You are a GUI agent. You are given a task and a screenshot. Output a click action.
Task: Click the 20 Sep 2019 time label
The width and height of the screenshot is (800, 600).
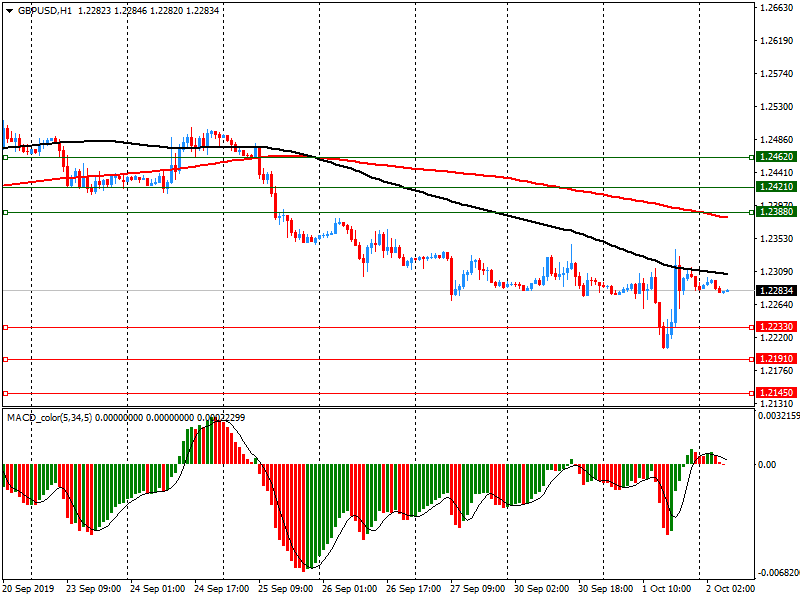point(27,589)
